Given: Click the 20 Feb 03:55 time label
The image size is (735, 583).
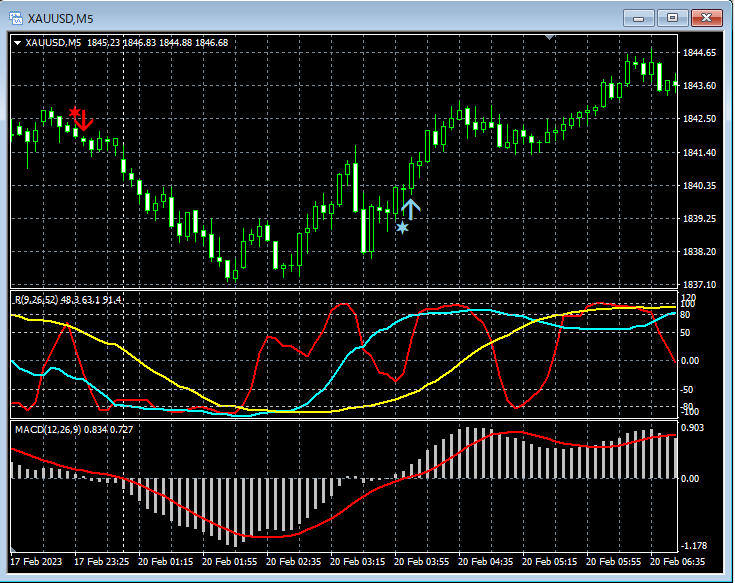Looking at the screenshot, I should [x=421, y=561].
